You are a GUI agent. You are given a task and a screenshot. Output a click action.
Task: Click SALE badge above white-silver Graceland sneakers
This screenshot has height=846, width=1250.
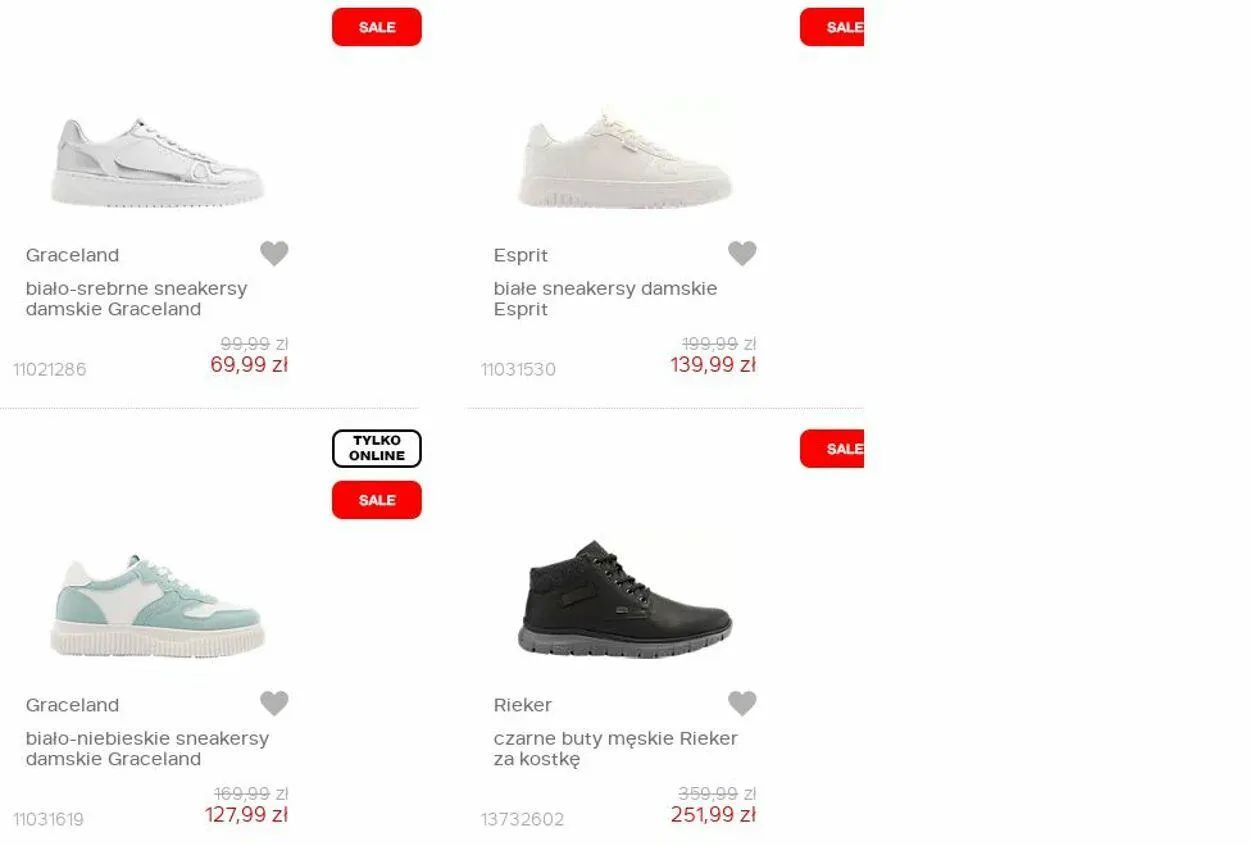[377, 27]
